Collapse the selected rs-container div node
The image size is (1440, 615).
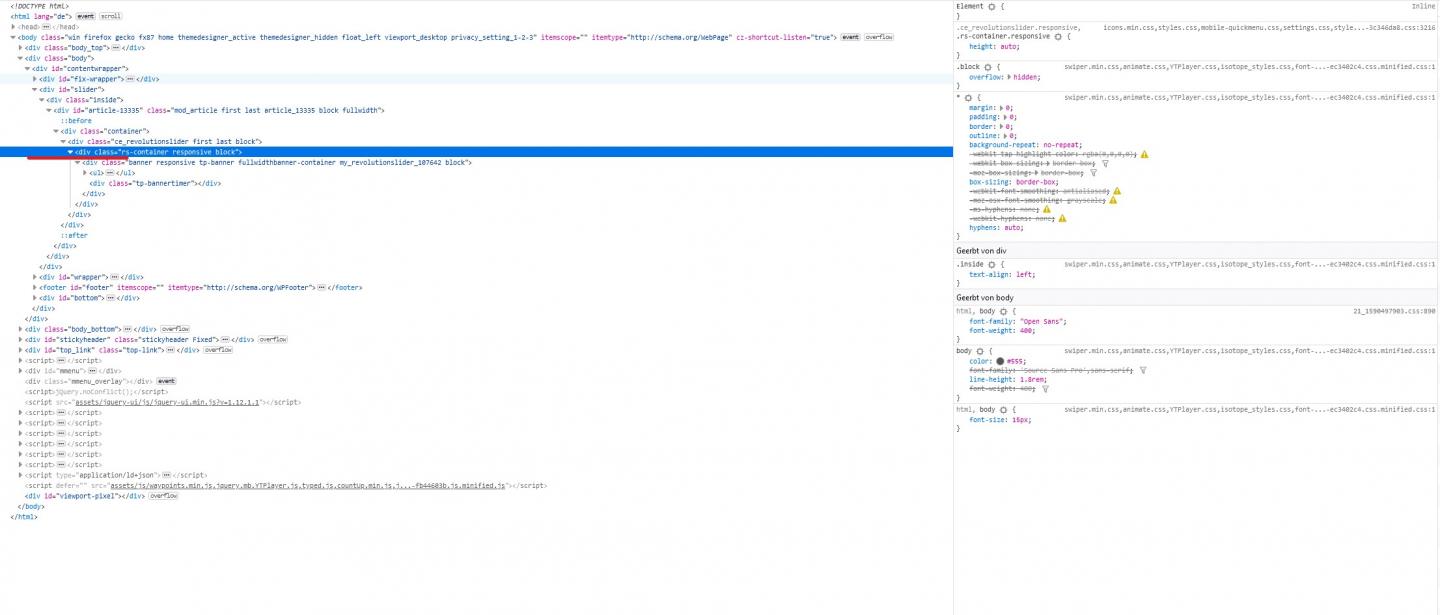70,152
